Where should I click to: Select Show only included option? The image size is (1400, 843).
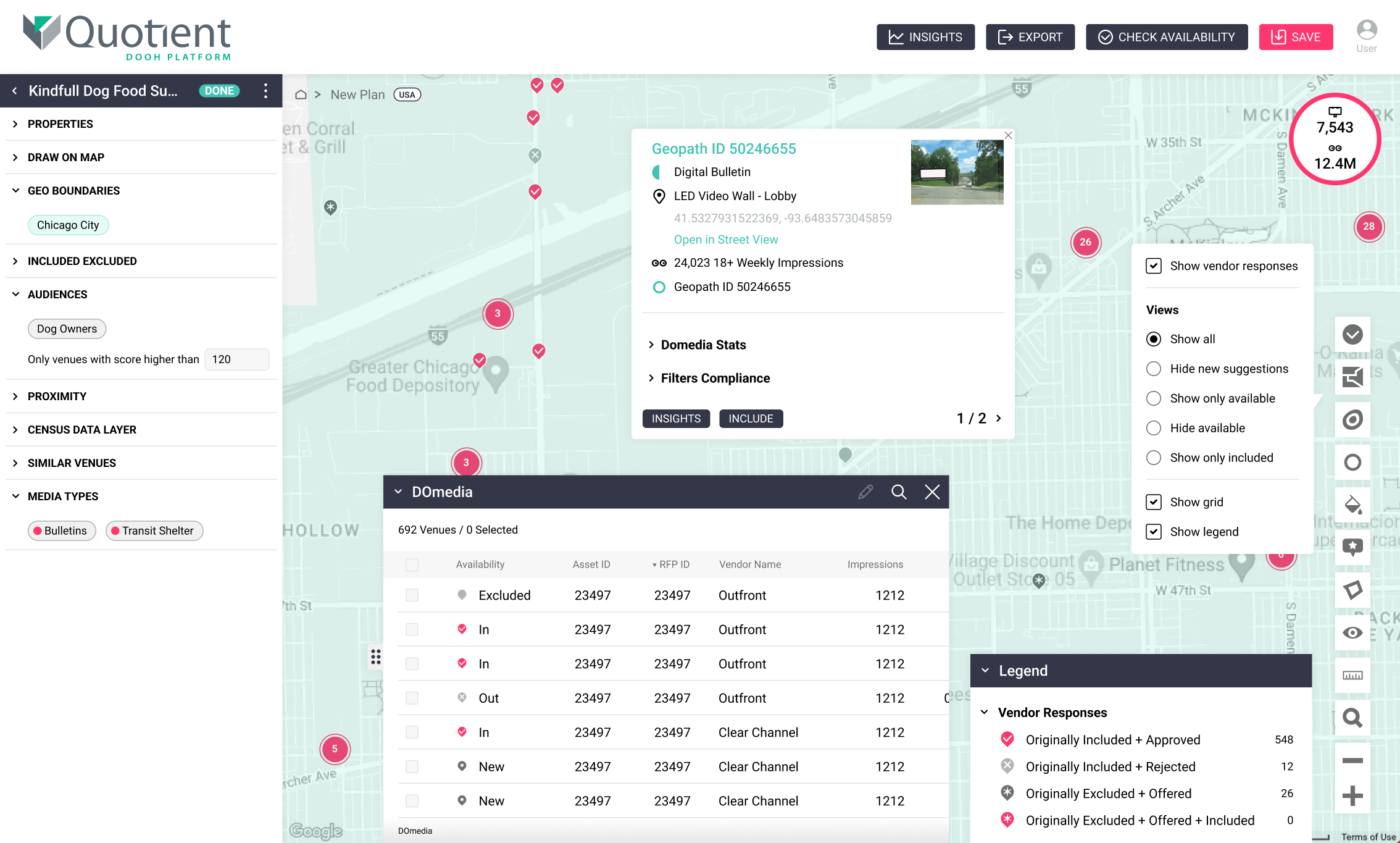[1154, 458]
